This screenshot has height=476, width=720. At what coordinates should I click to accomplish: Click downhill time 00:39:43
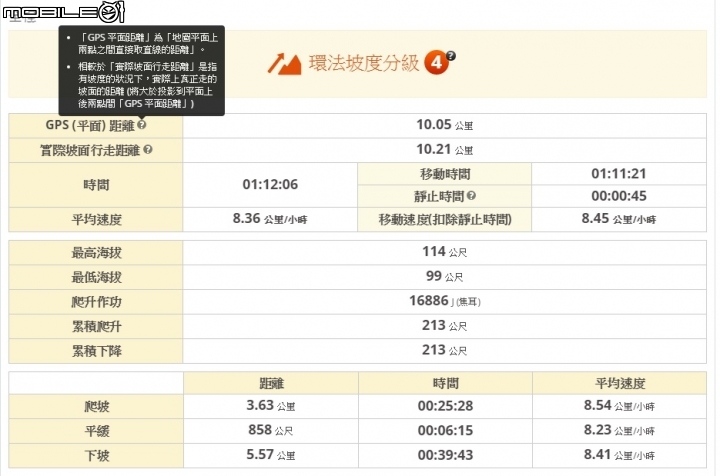[x=445, y=456]
